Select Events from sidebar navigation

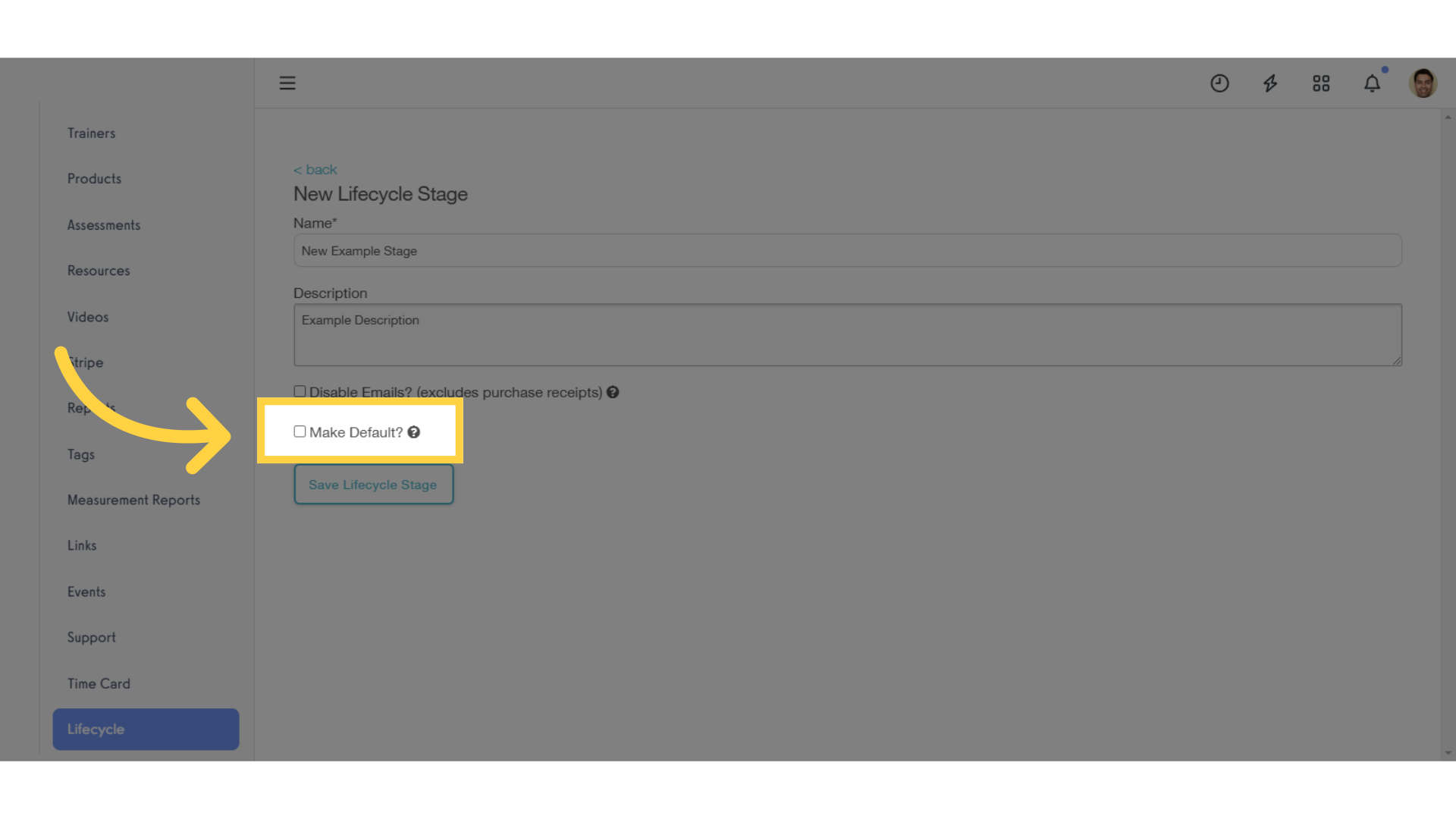tap(86, 591)
